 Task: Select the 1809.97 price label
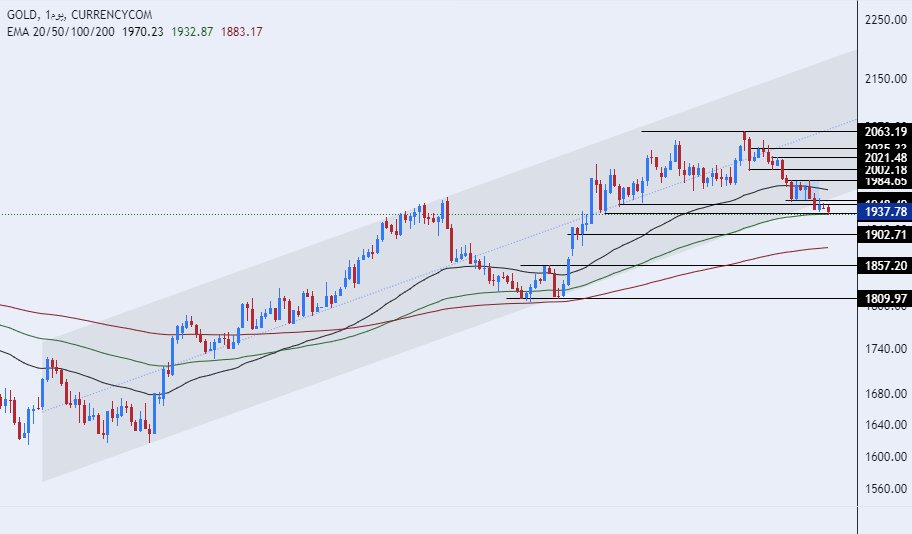tap(885, 298)
